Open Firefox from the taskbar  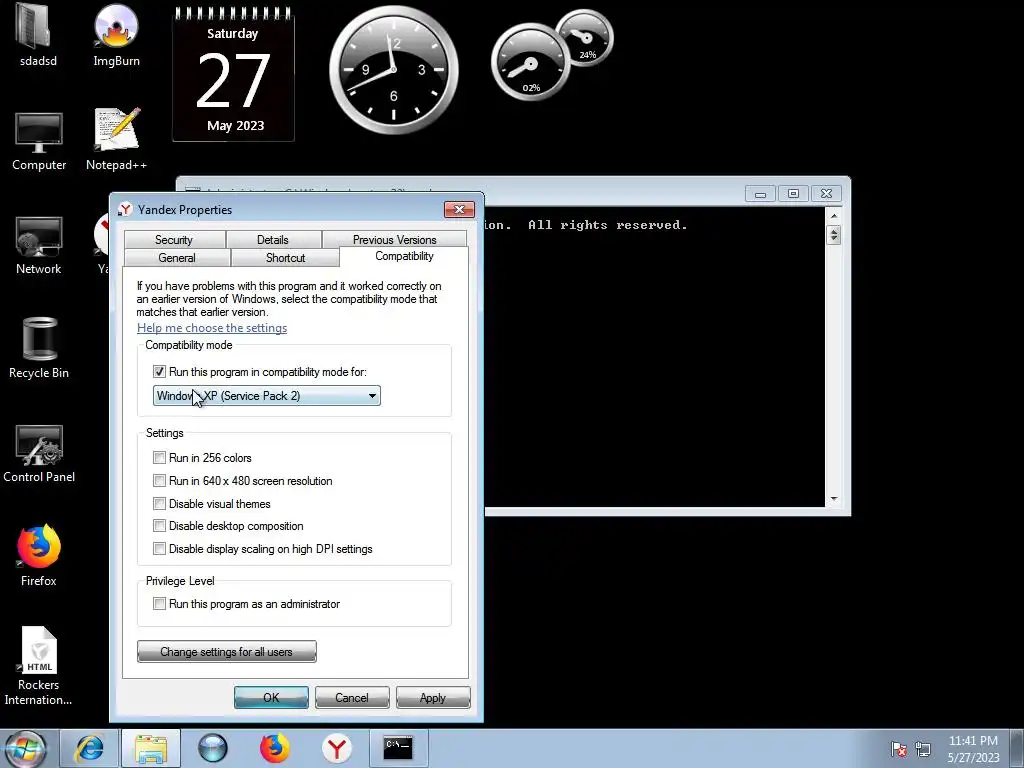point(275,748)
